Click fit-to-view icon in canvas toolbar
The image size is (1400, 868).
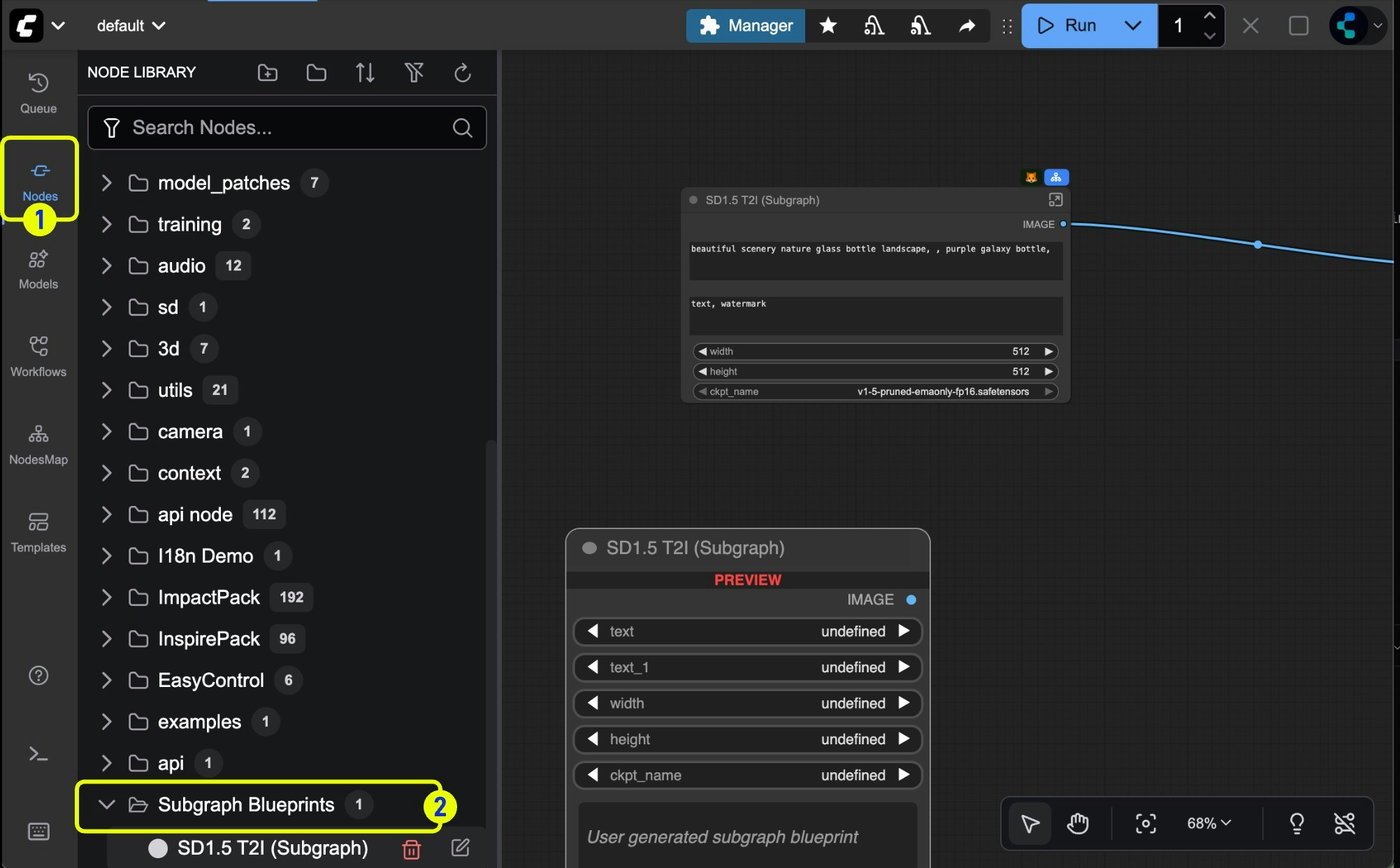[1146, 823]
